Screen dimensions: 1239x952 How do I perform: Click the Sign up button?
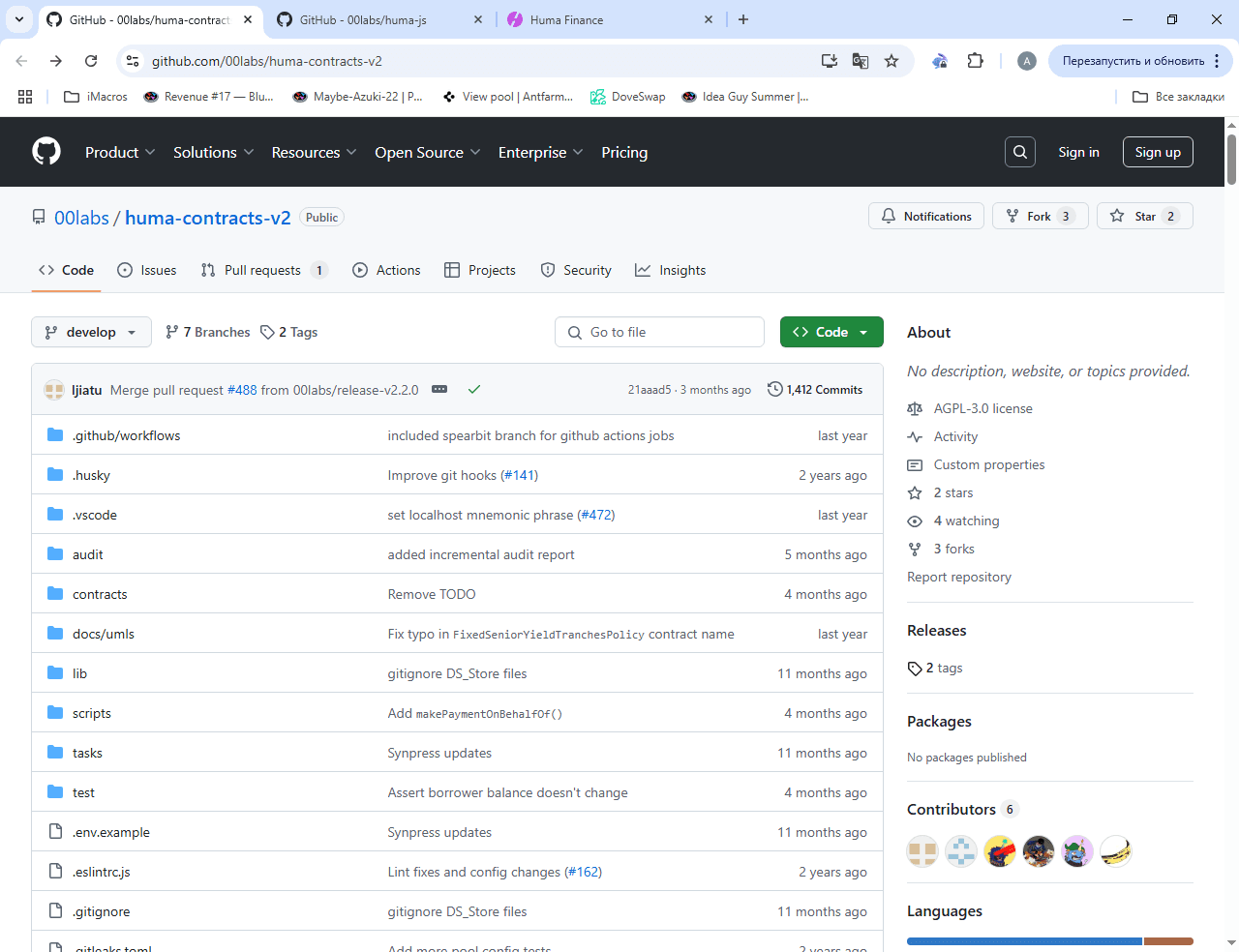point(1158,152)
